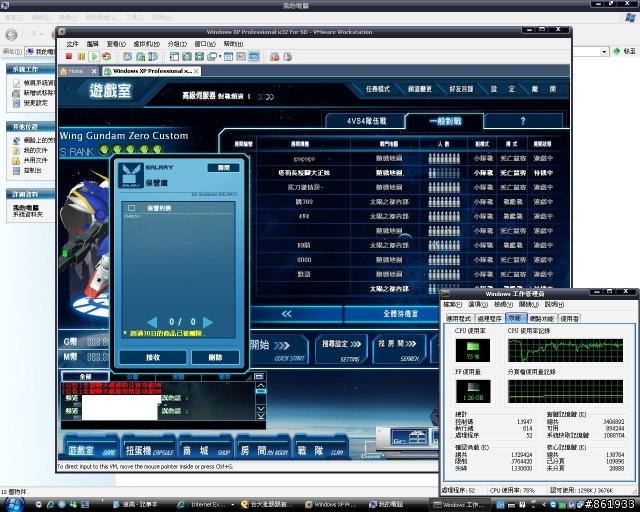640x512 pixels.
Task: Click the chat window expand icon
Action: coord(258,376)
